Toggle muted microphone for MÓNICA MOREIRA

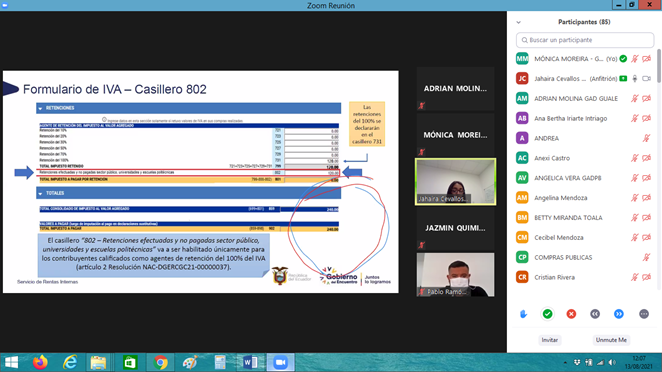point(635,59)
